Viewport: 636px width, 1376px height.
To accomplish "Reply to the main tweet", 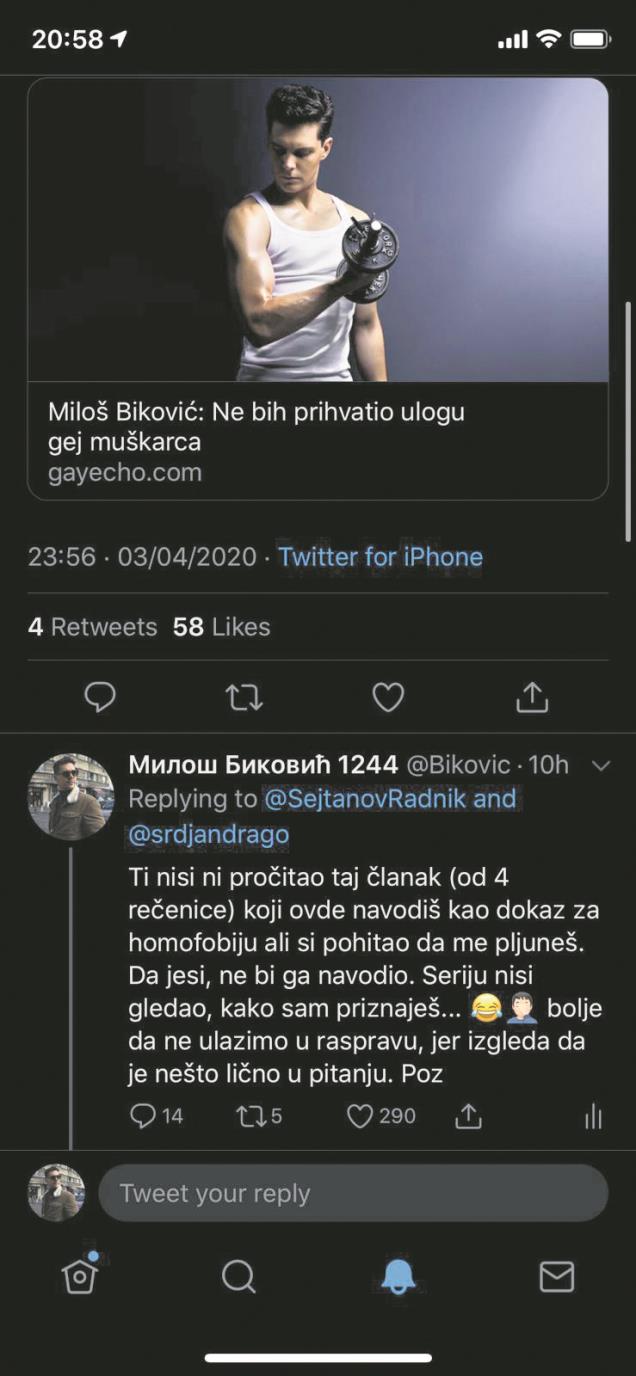I will (x=100, y=697).
